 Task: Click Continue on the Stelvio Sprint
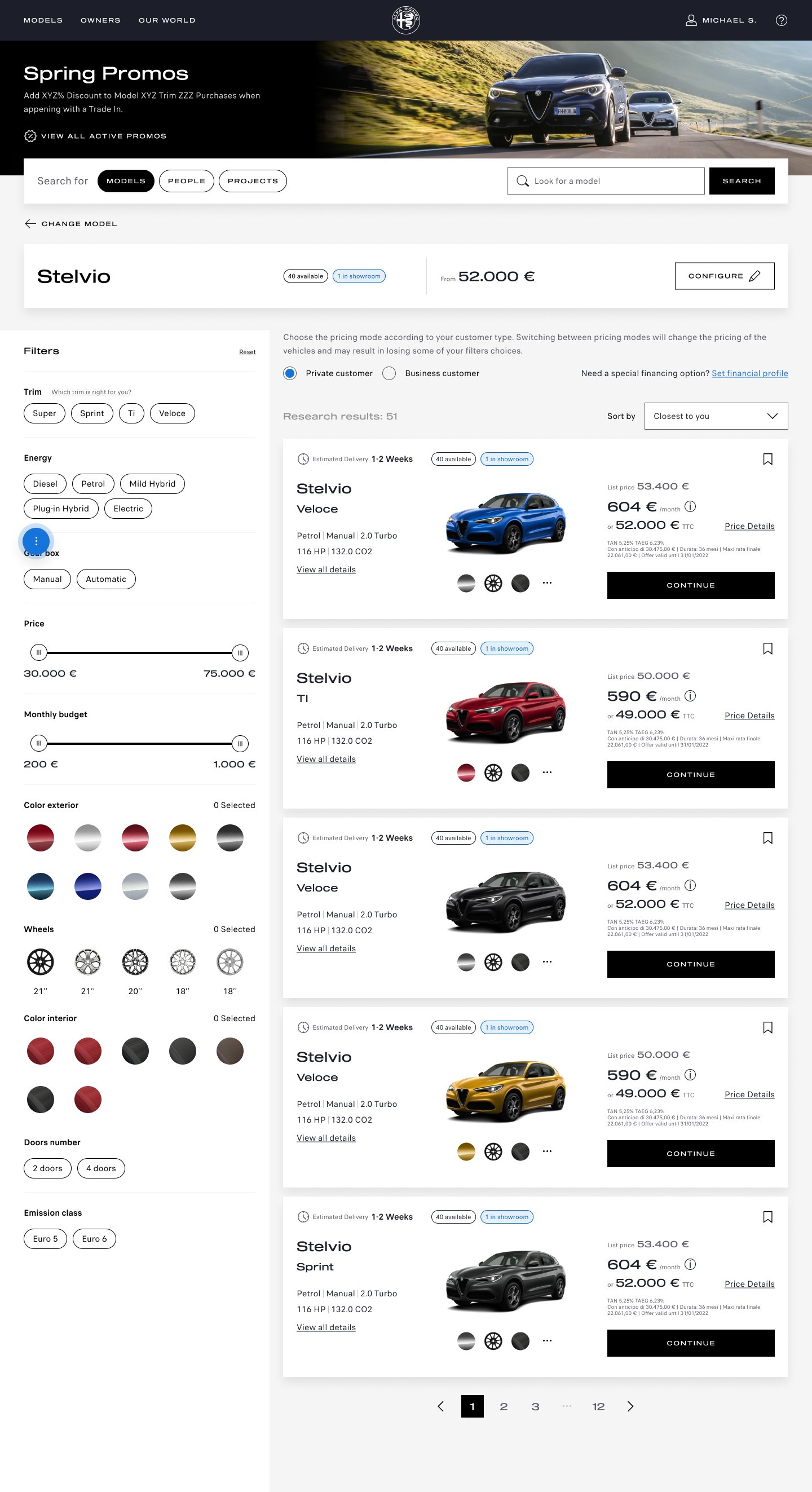(690, 1343)
